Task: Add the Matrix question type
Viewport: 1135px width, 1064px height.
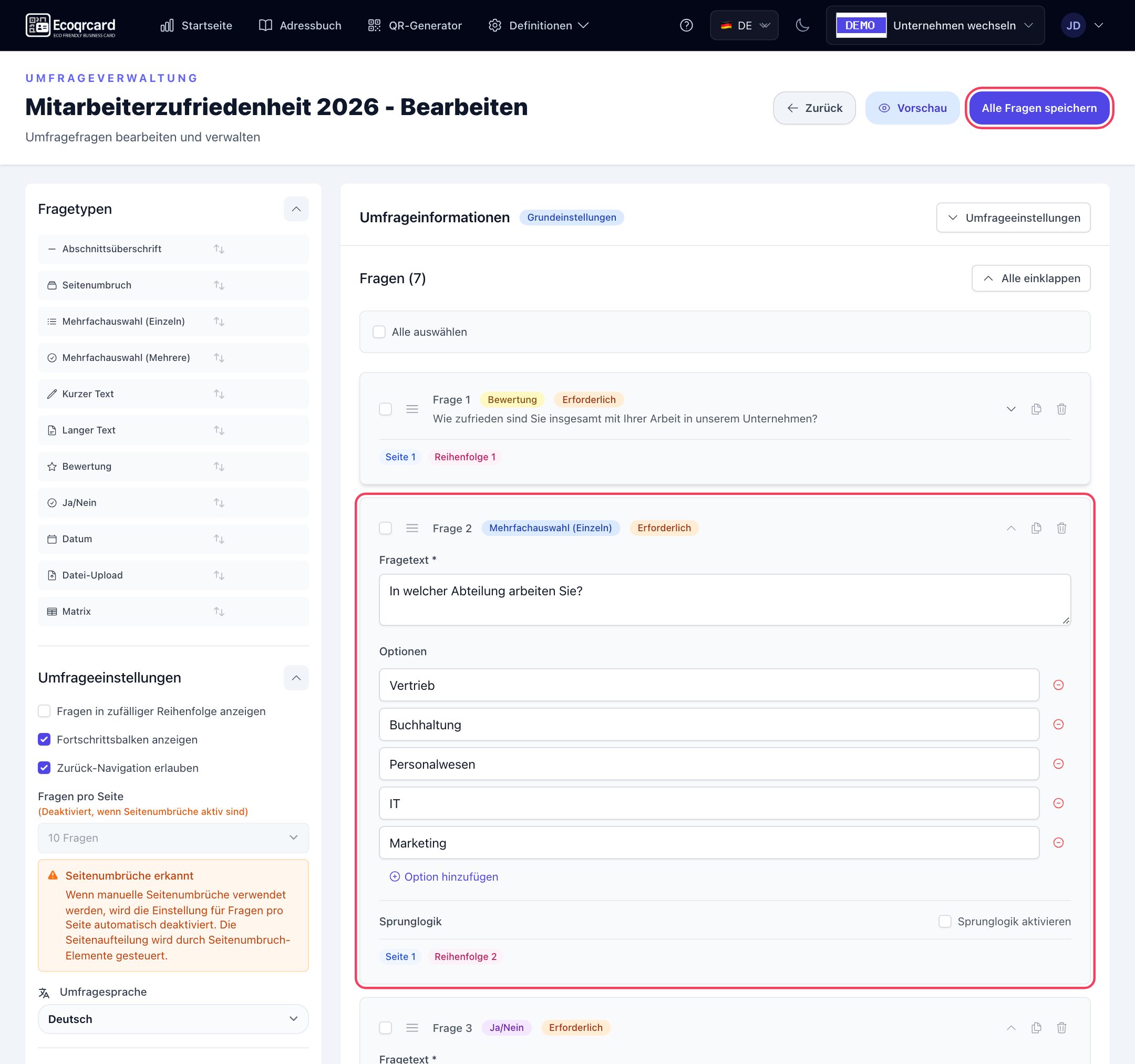Action: pos(173,612)
